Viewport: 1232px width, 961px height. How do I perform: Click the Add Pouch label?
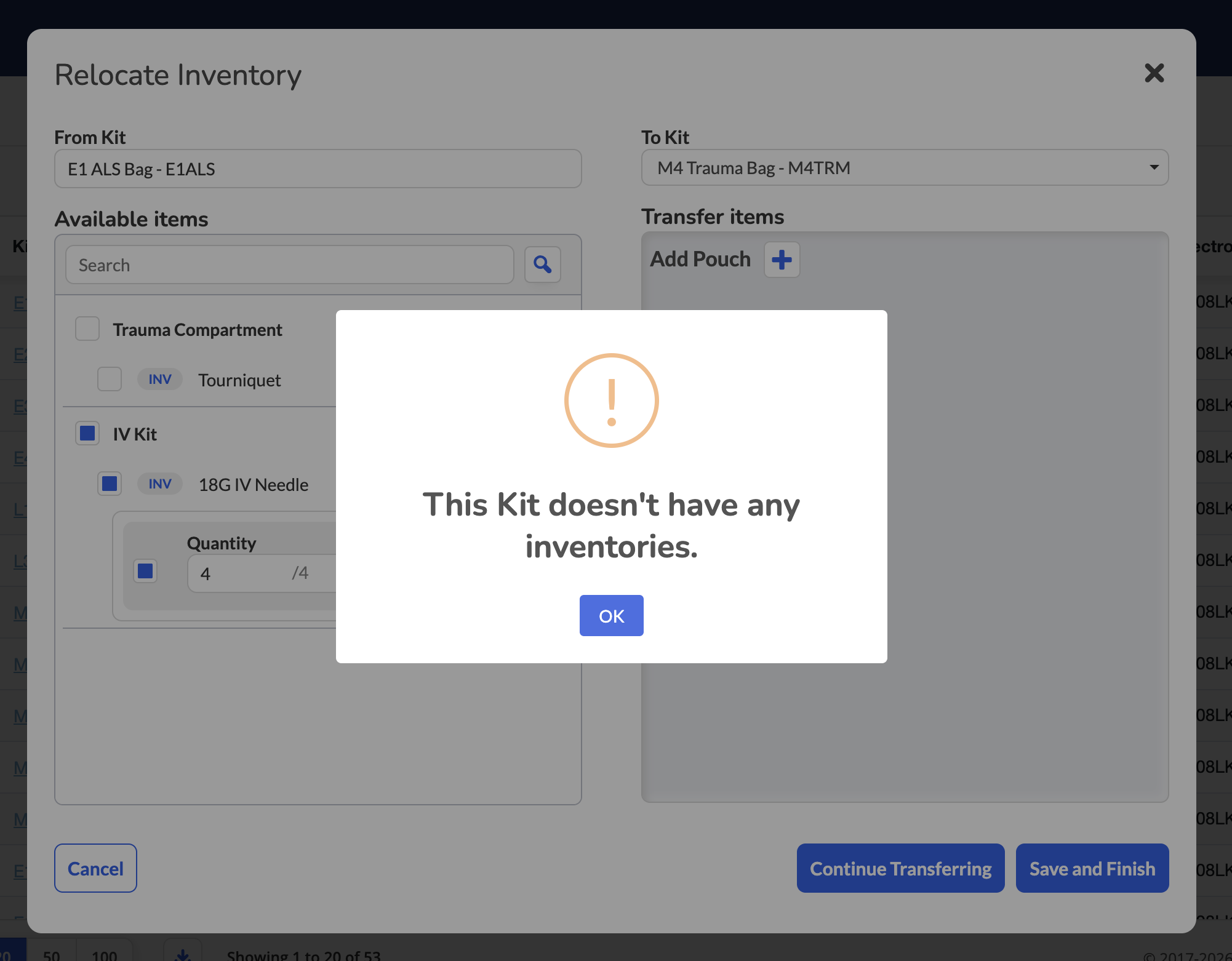point(700,259)
